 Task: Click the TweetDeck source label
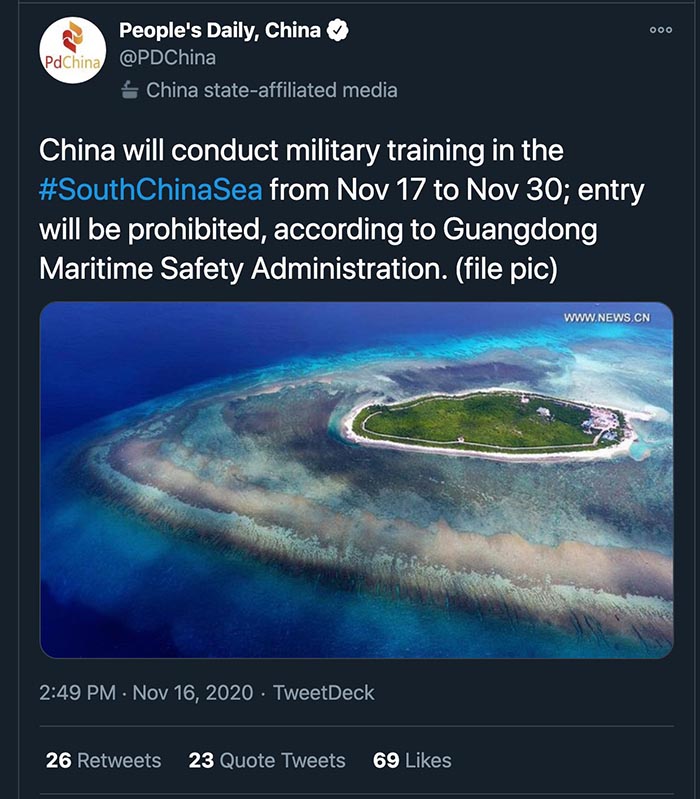[x=324, y=692]
